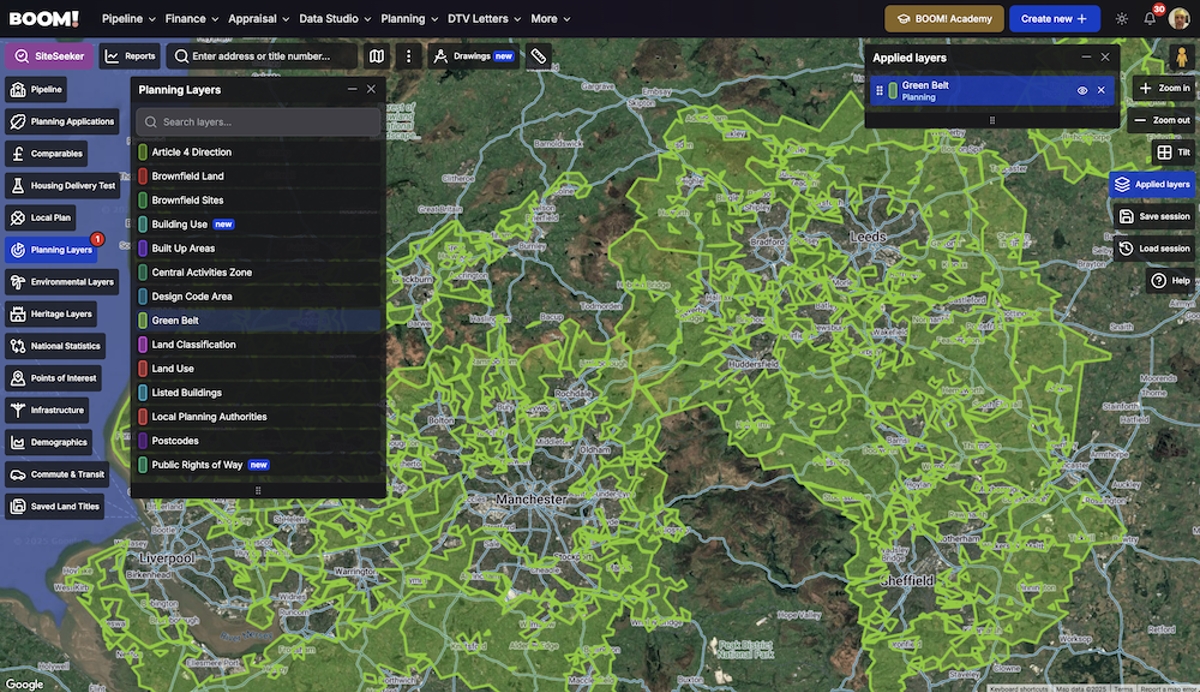
Task: Activate the Street View pegman
Action: tap(1181, 57)
